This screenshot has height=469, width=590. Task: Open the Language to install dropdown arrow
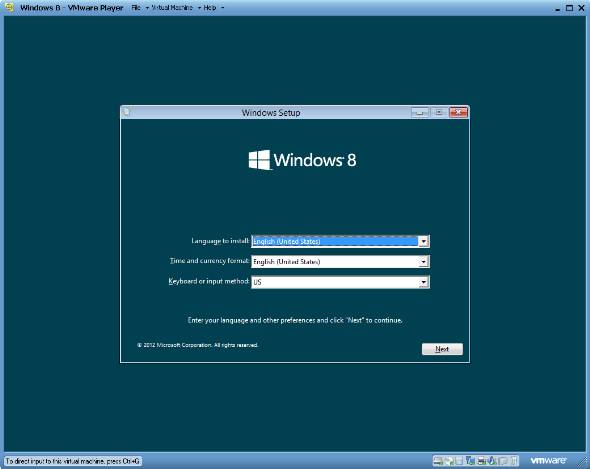coord(424,241)
